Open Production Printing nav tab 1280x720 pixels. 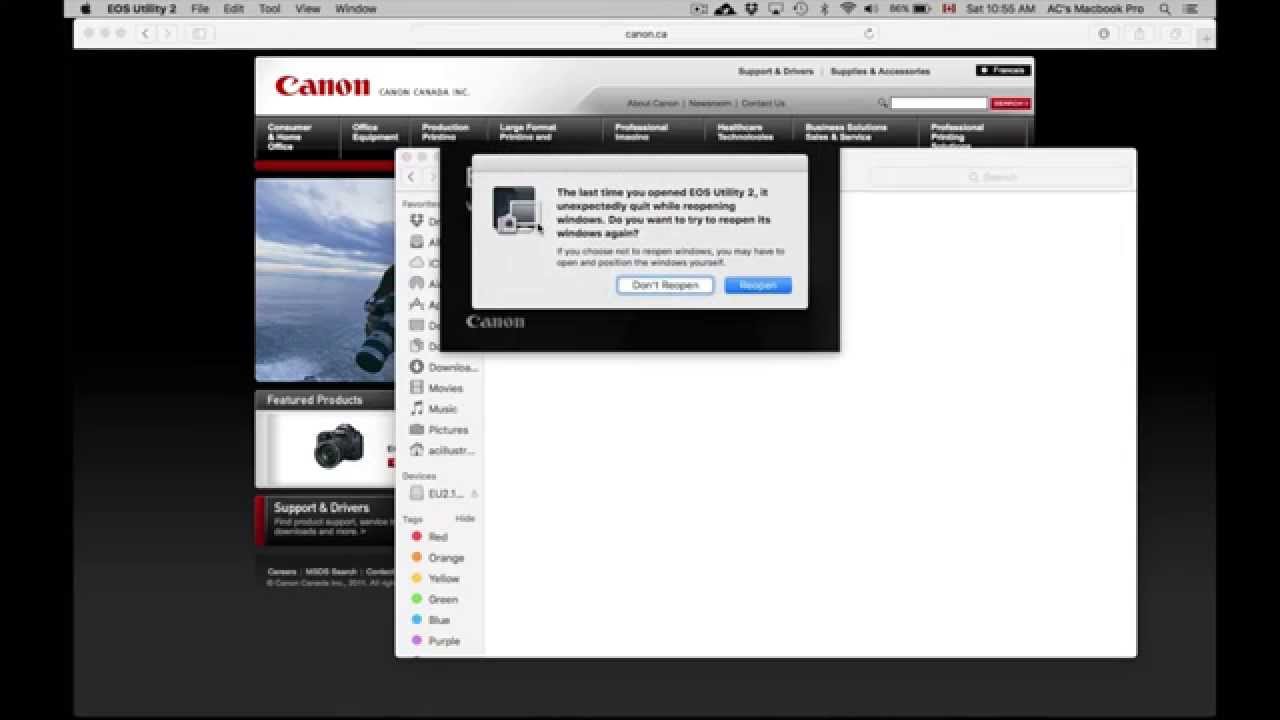point(446,132)
